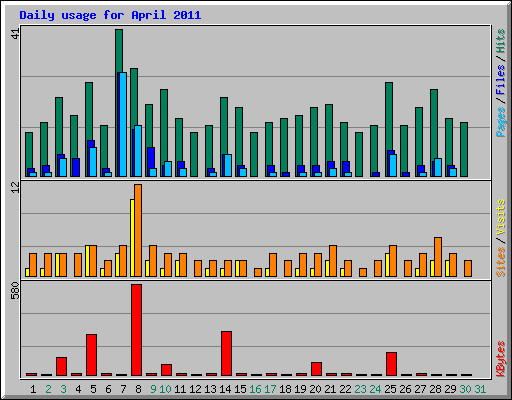512x400 pixels.
Task: Select the orange bar on day 28
Action: 438,257
